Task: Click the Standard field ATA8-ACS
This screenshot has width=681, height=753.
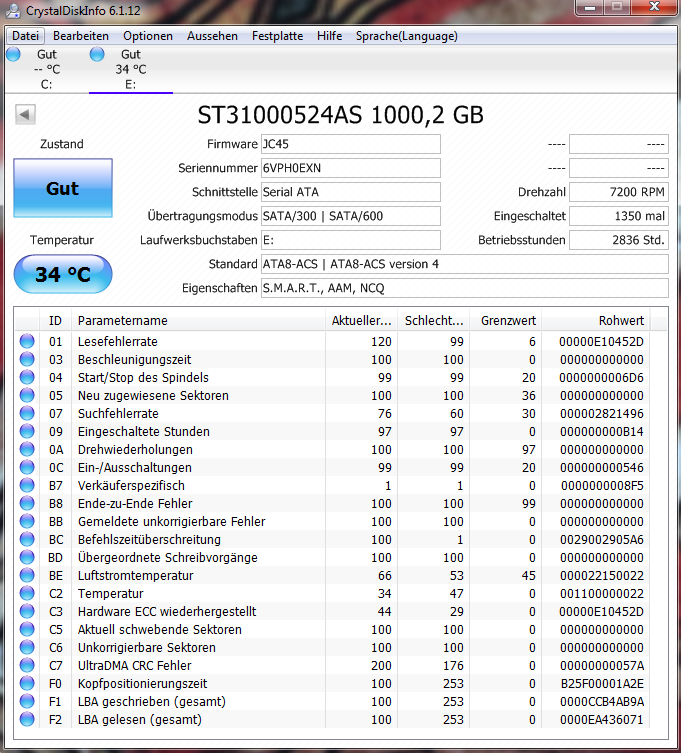Action: tap(464, 264)
